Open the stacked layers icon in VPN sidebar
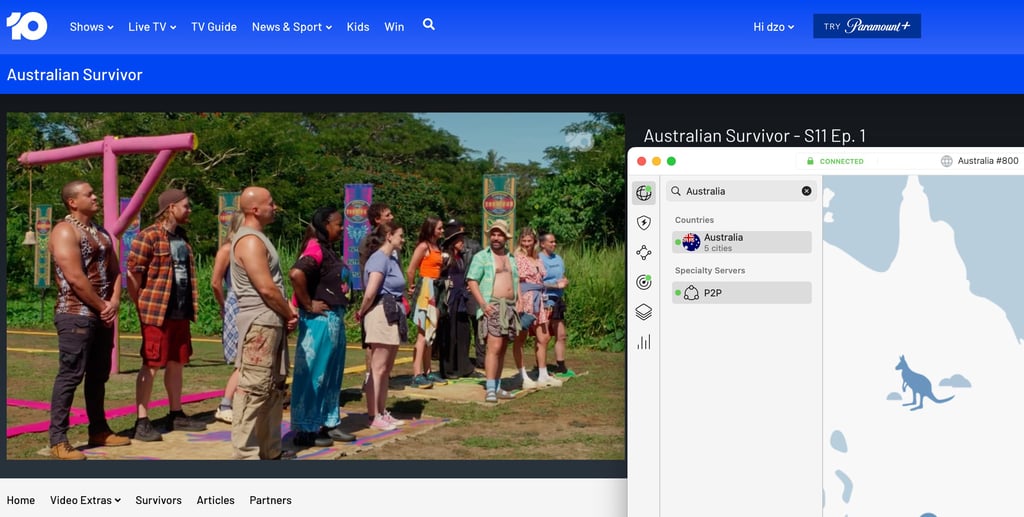This screenshot has width=1024, height=517. click(644, 312)
